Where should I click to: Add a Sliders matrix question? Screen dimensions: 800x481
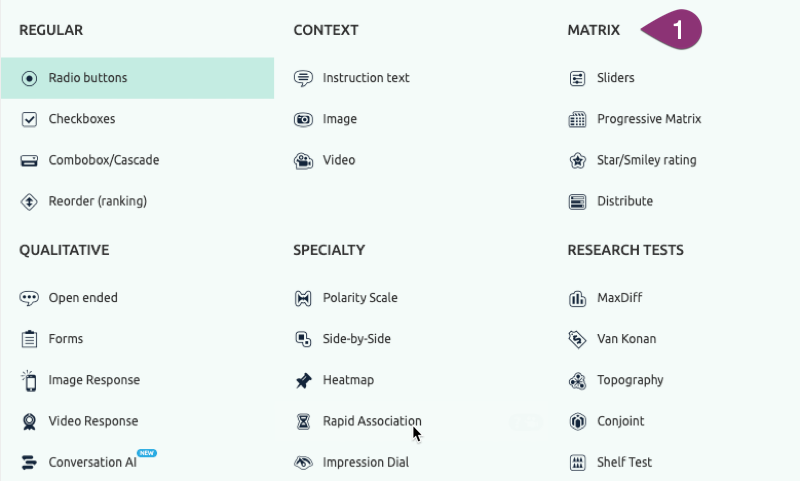[x=615, y=78]
